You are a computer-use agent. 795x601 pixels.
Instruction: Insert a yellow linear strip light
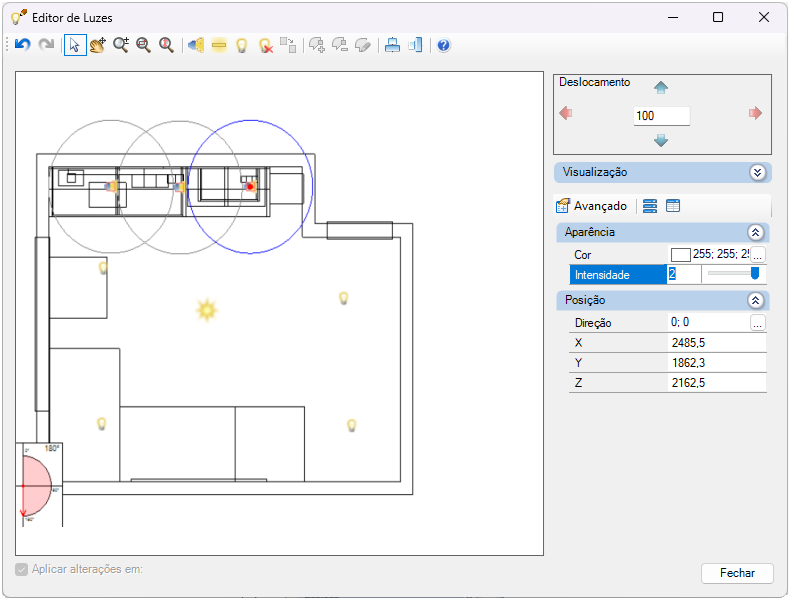tap(219, 45)
